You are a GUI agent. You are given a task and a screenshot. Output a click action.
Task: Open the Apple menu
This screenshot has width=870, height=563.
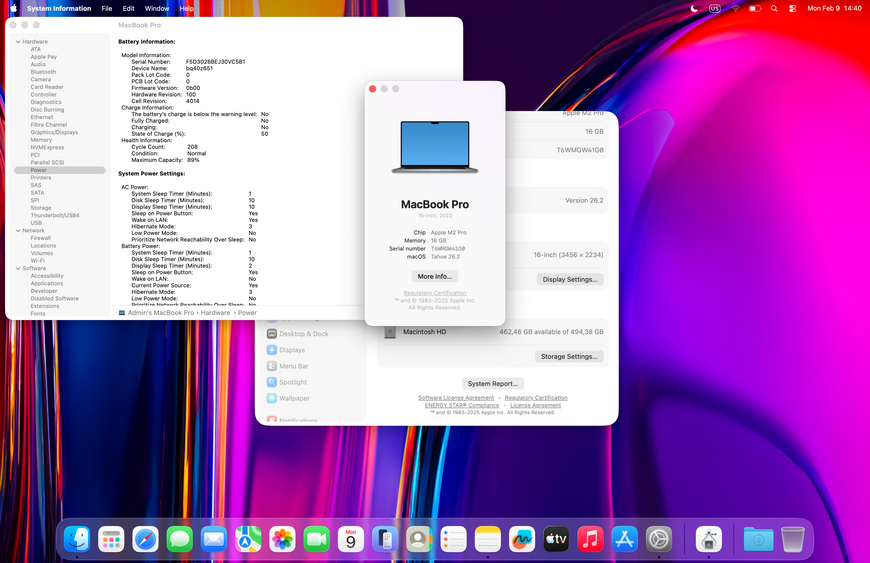pyautogui.click(x=13, y=8)
